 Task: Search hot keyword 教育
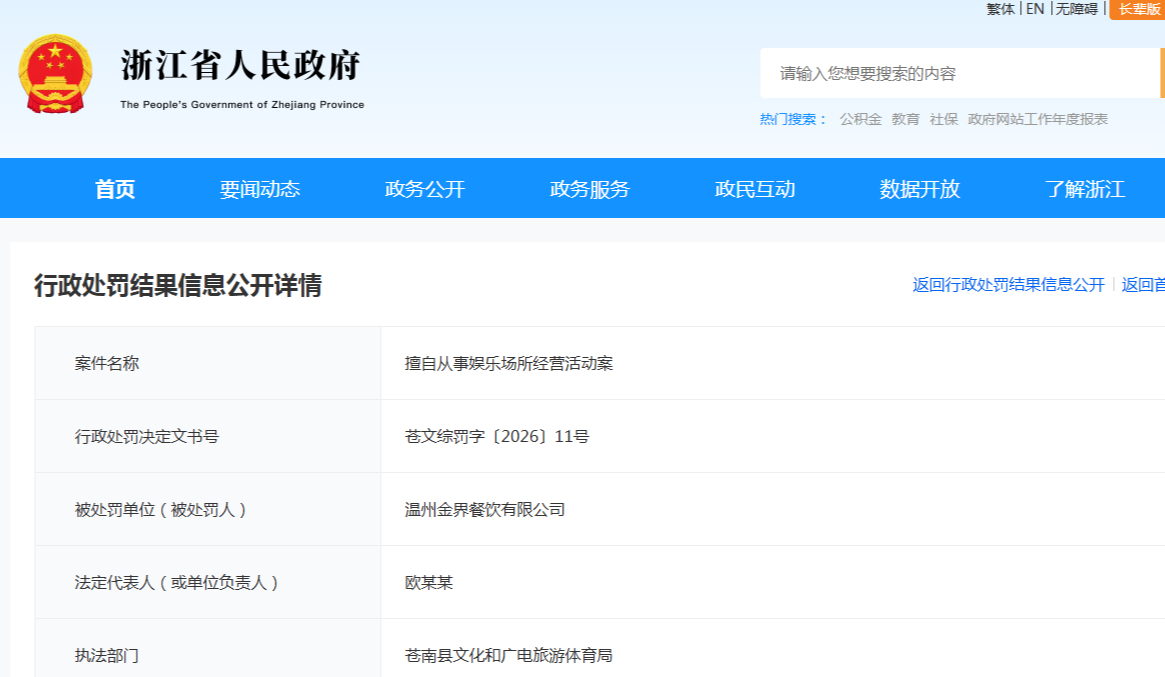point(905,119)
